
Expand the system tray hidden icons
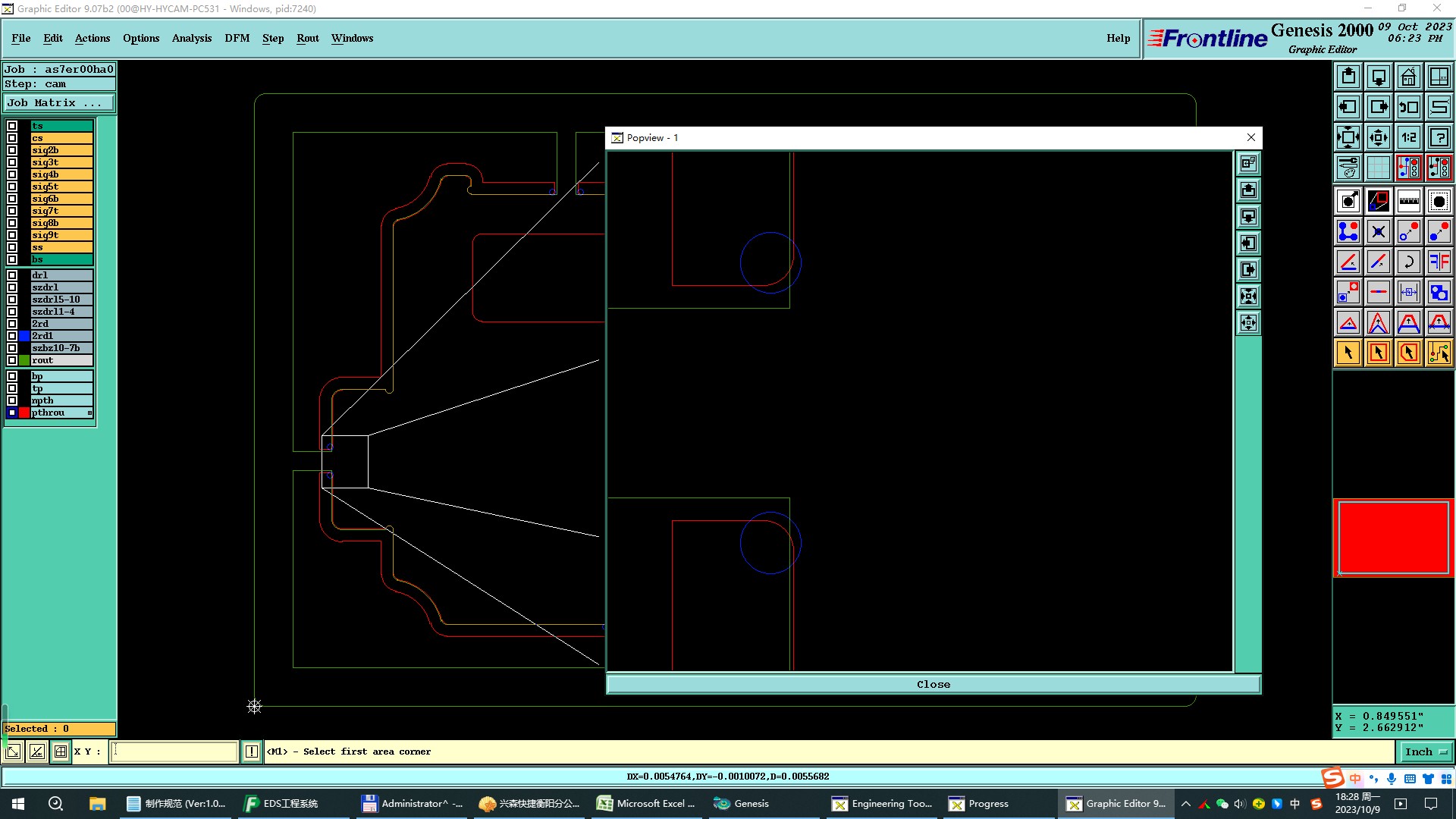1186,804
